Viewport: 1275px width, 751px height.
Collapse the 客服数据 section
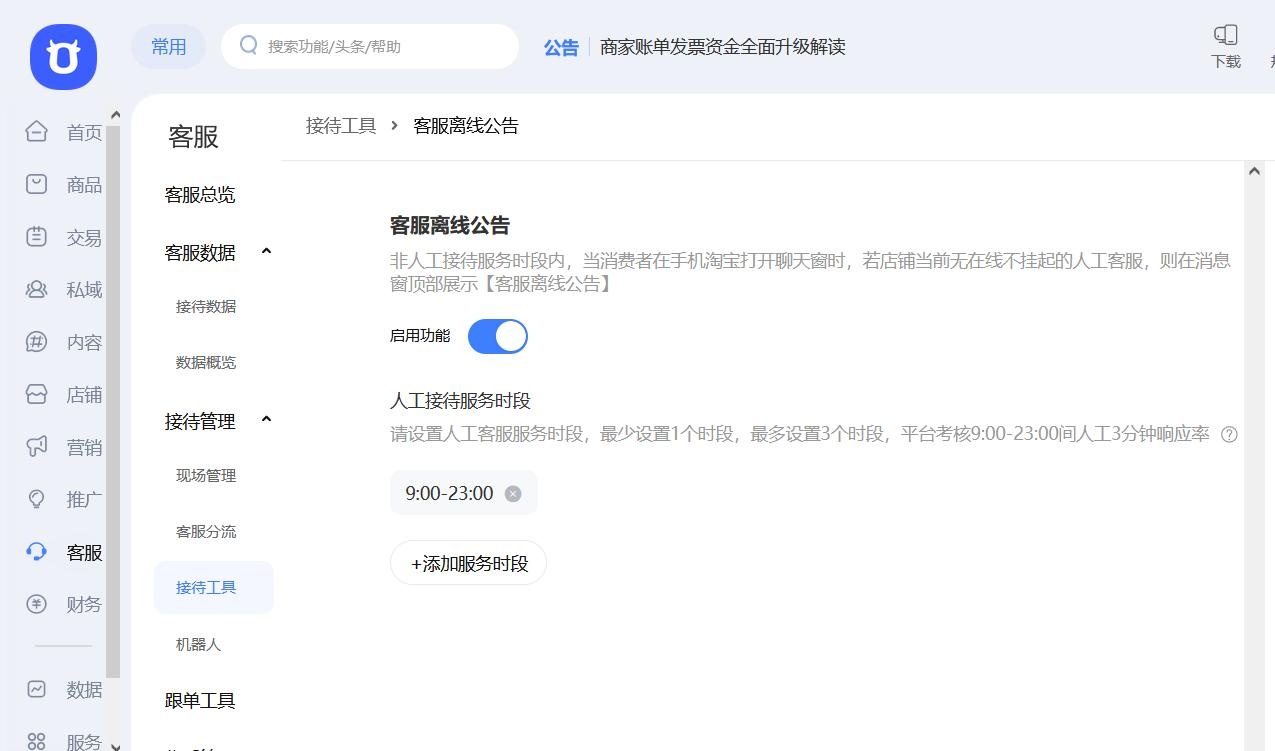266,252
